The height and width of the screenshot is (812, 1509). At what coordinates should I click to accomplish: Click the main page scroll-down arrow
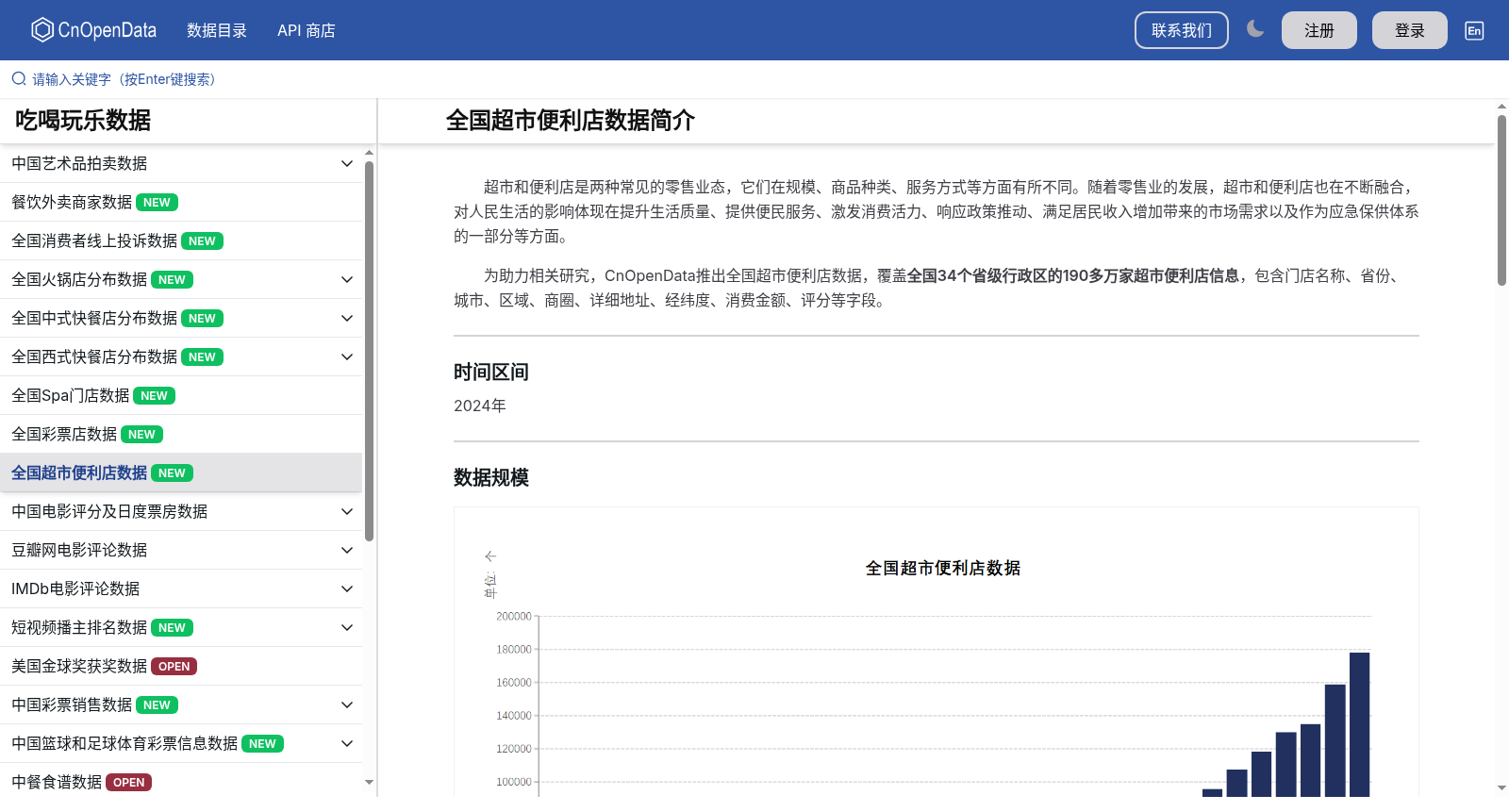(x=1501, y=787)
